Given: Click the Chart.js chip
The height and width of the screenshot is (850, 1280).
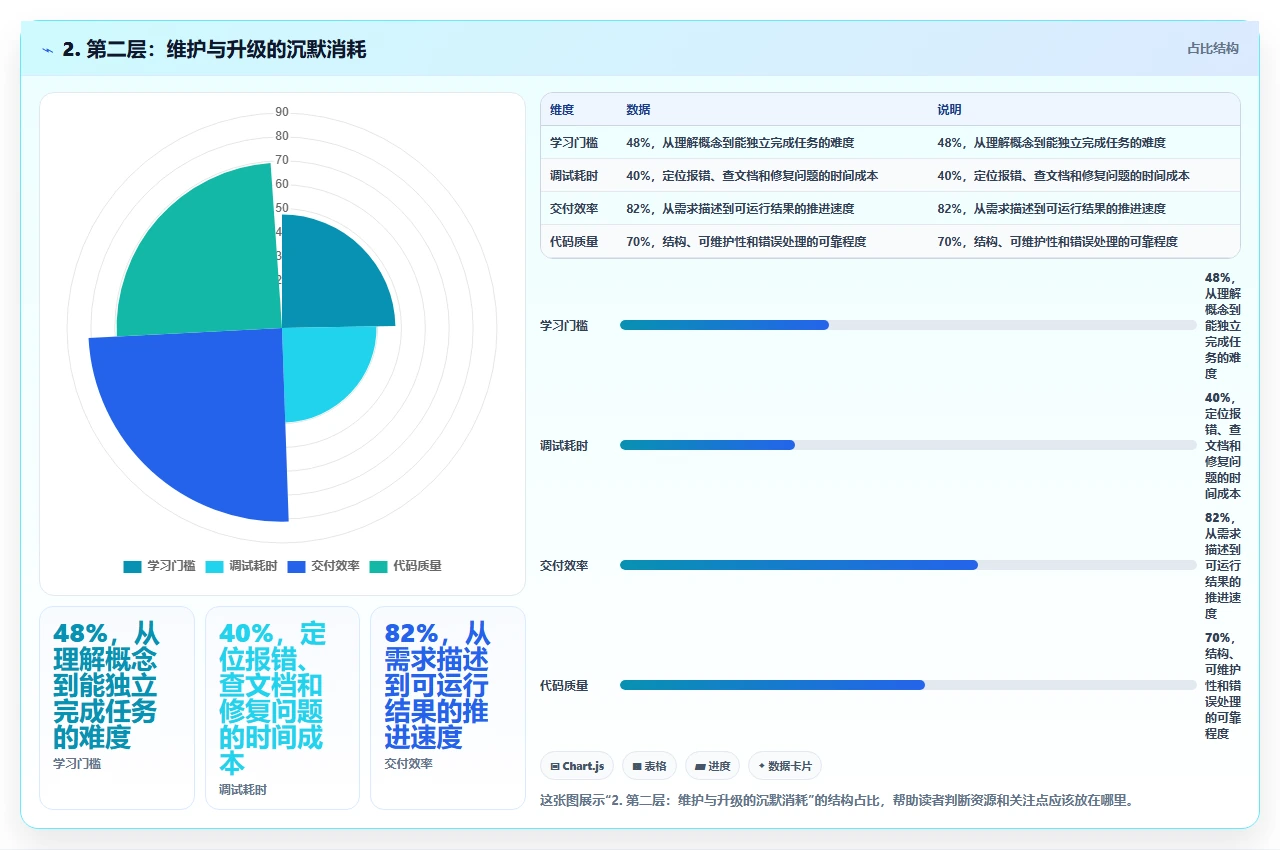Looking at the screenshot, I should [x=578, y=766].
